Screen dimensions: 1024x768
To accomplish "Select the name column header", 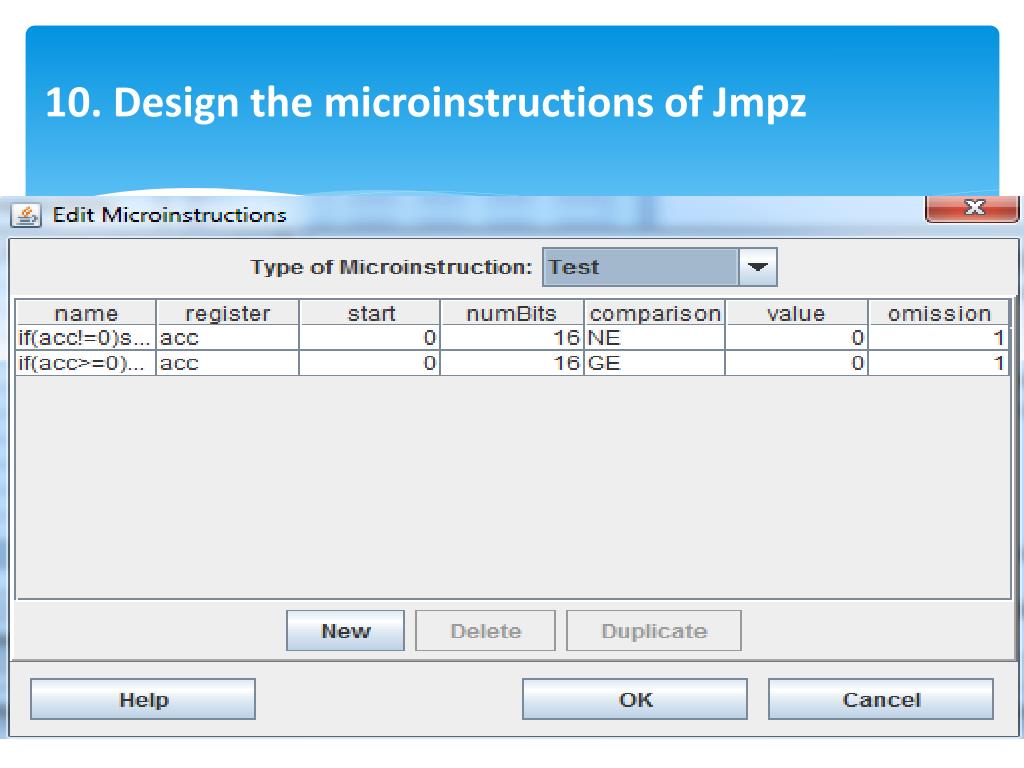I will point(86,313).
